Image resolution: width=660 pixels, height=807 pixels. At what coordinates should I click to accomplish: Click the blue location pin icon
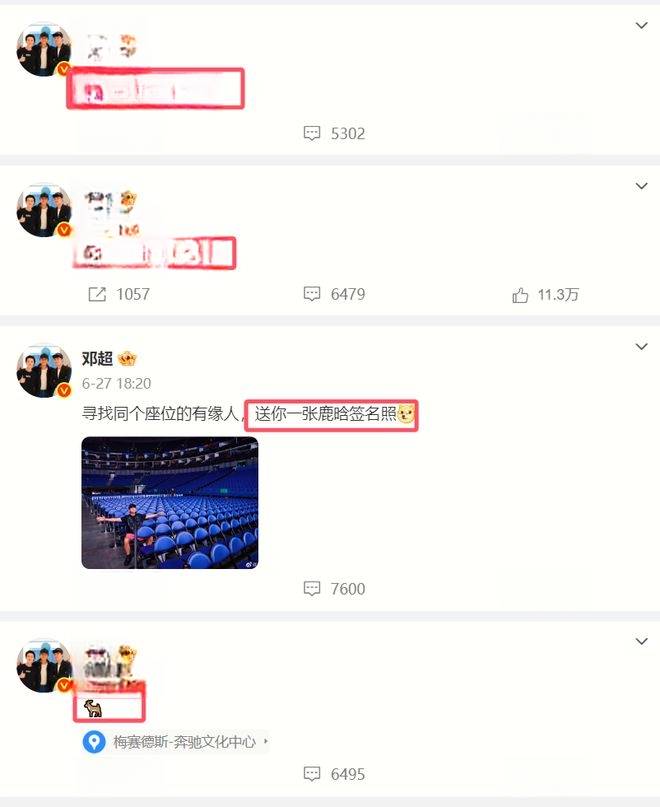pyautogui.click(x=94, y=742)
